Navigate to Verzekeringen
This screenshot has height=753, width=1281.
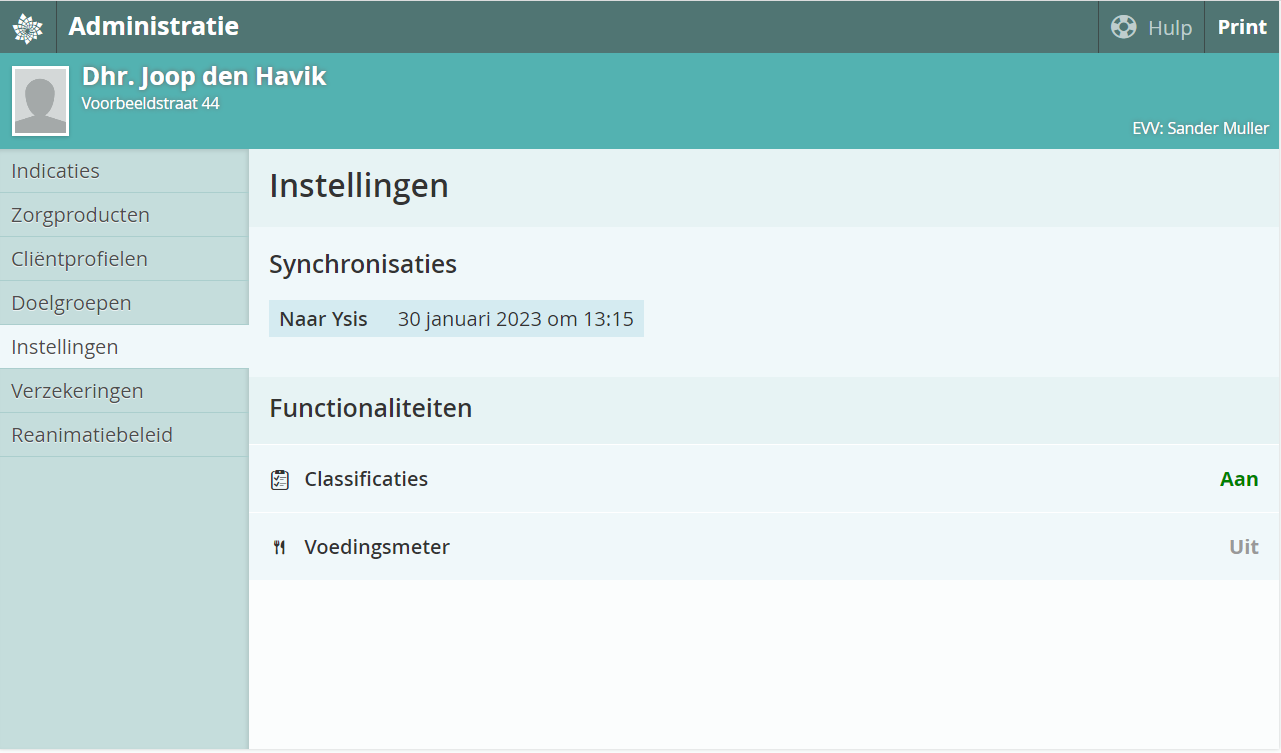pos(77,391)
